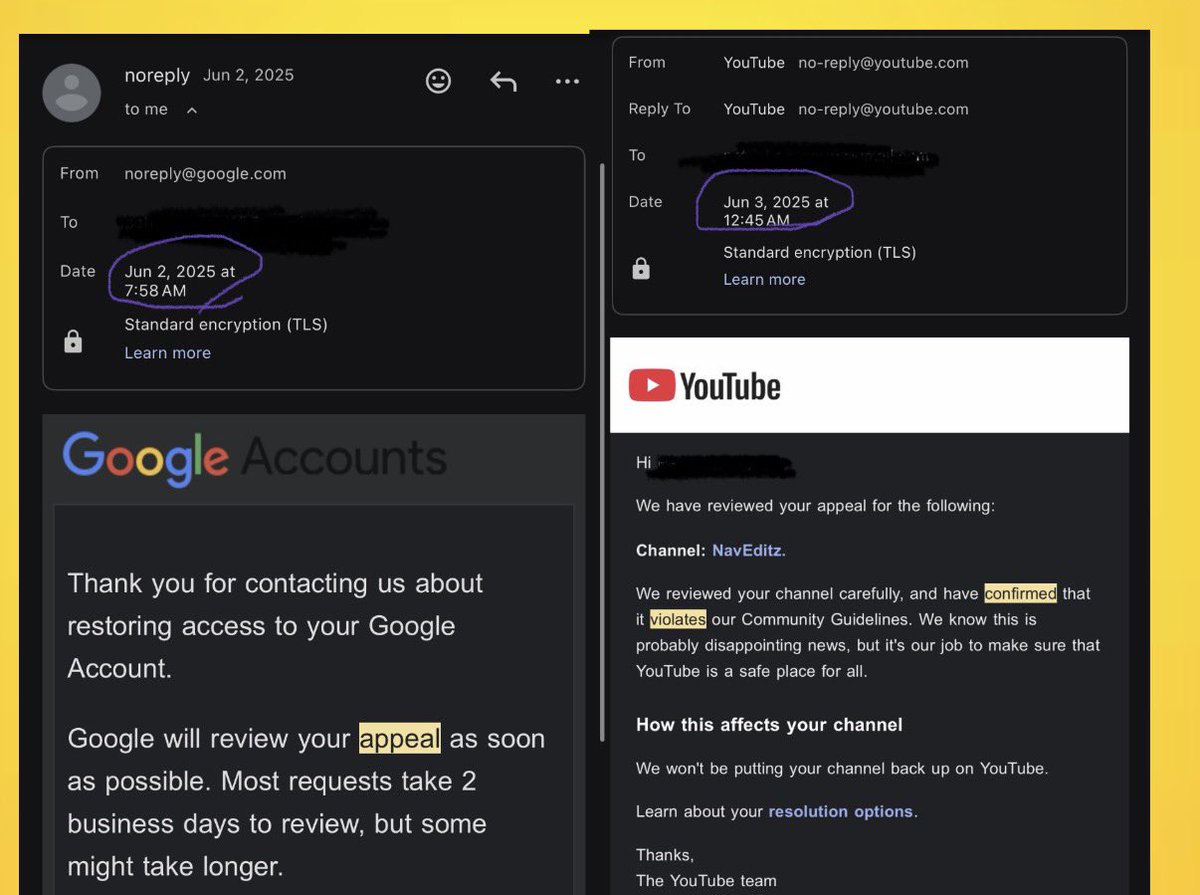The image size is (1200, 895).
Task: Open 'Learn more' in the Google email details
Action: click(167, 353)
